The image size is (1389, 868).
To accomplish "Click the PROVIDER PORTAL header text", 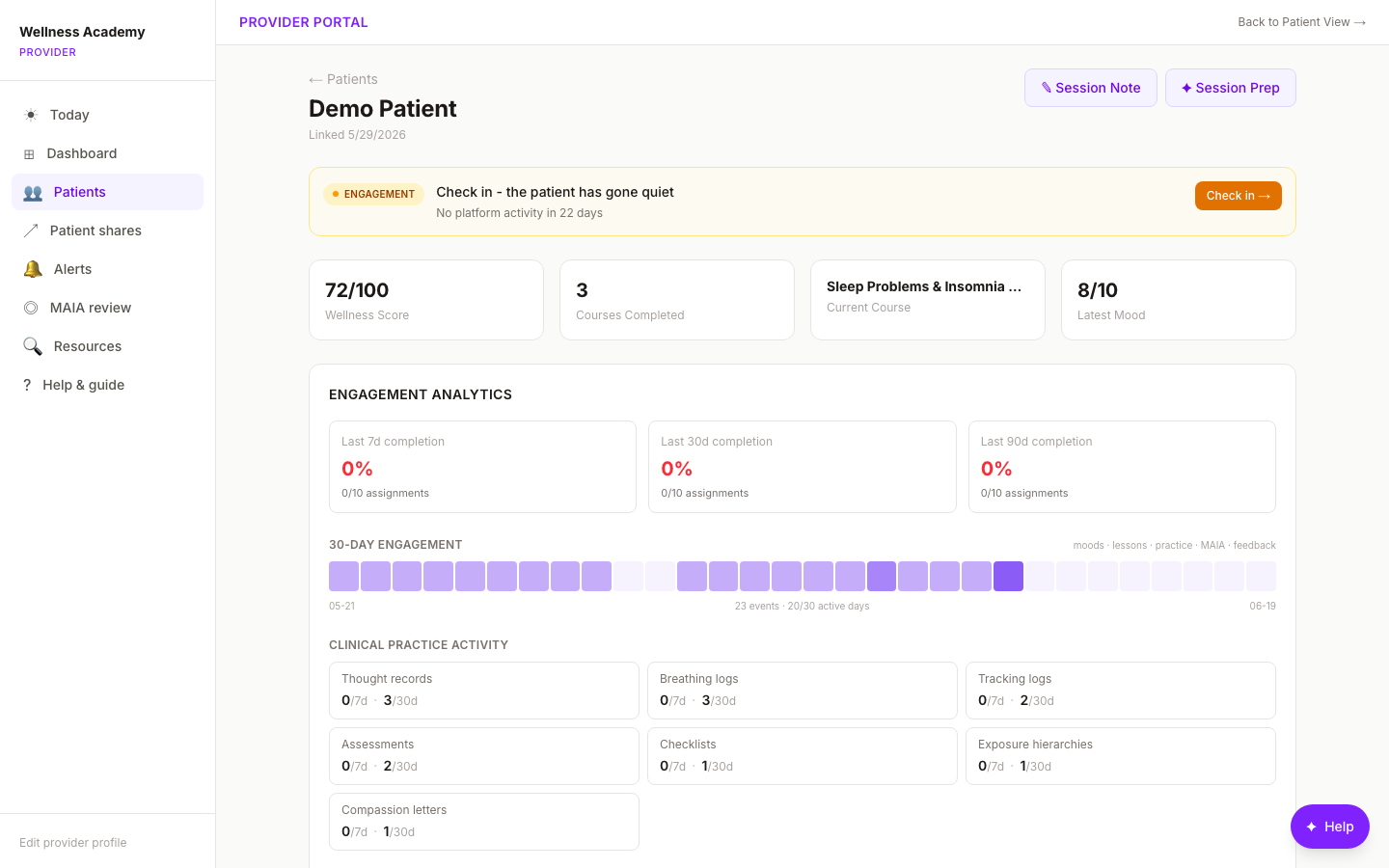I will coord(304,22).
